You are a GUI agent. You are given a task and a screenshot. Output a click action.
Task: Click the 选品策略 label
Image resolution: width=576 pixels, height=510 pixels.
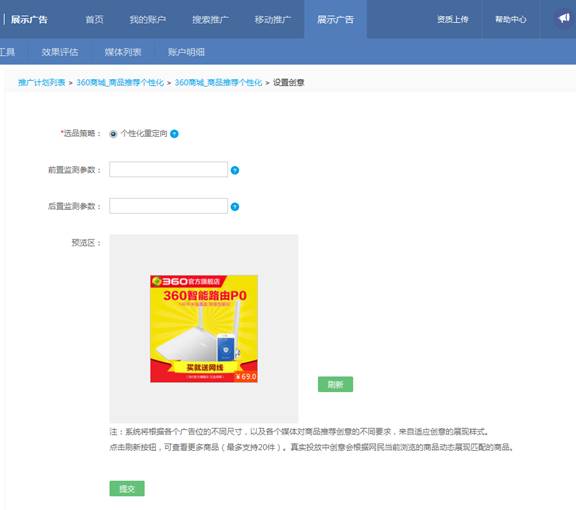81,133
